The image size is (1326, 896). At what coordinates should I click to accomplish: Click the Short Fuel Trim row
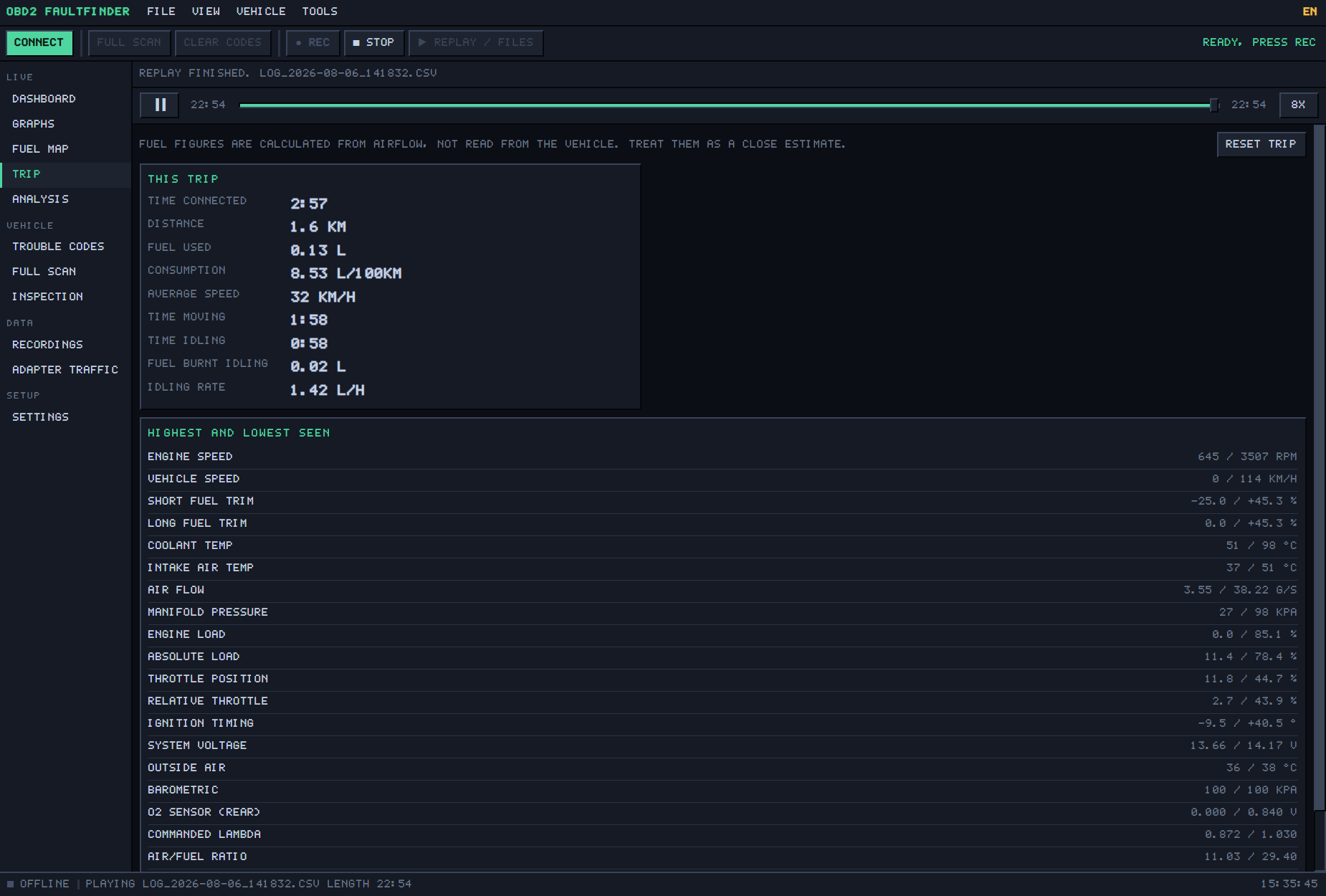(722, 501)
